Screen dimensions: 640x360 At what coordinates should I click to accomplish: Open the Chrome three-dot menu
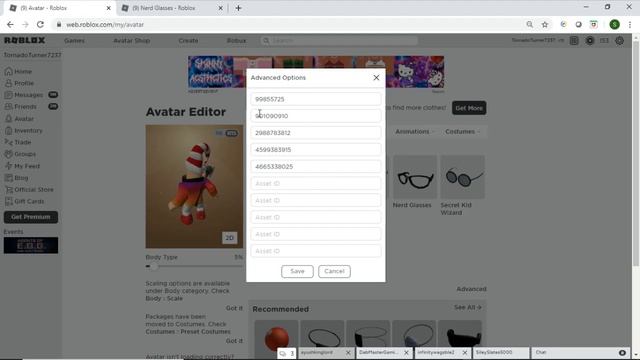[630, 24]
